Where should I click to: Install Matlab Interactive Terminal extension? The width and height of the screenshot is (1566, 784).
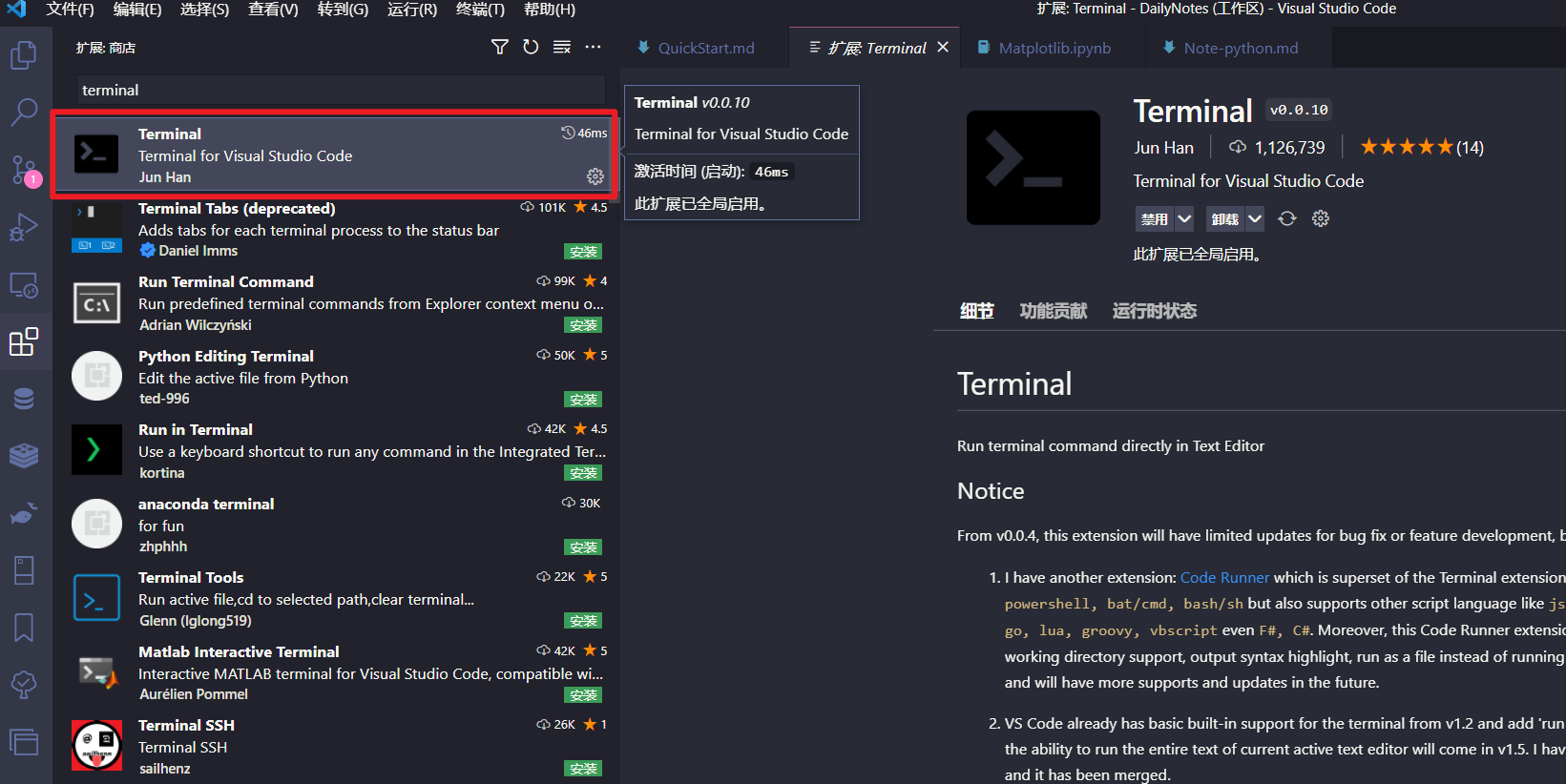[x=583, y=695]
